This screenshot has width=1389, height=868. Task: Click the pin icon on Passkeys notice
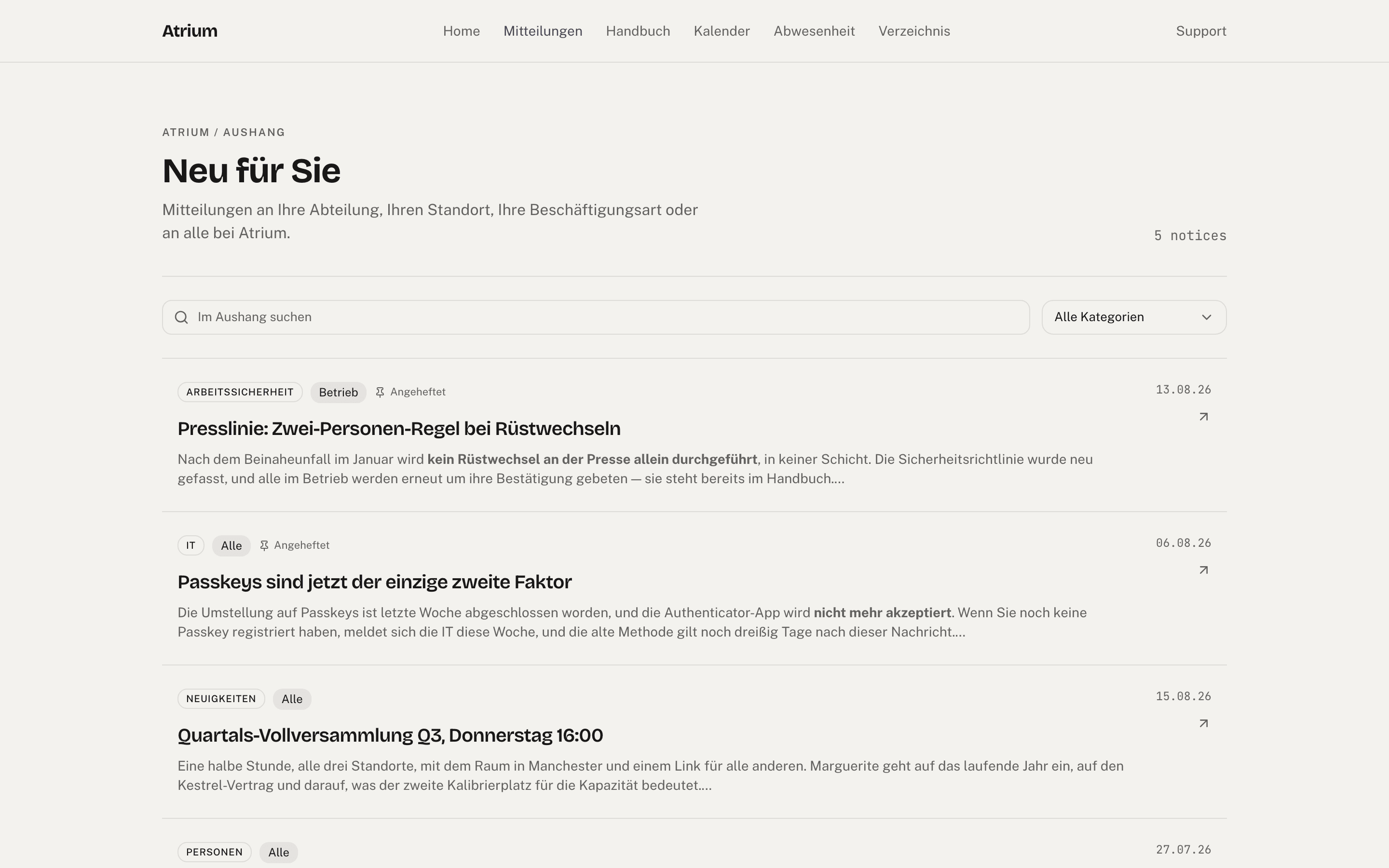[x=264, y=545]
